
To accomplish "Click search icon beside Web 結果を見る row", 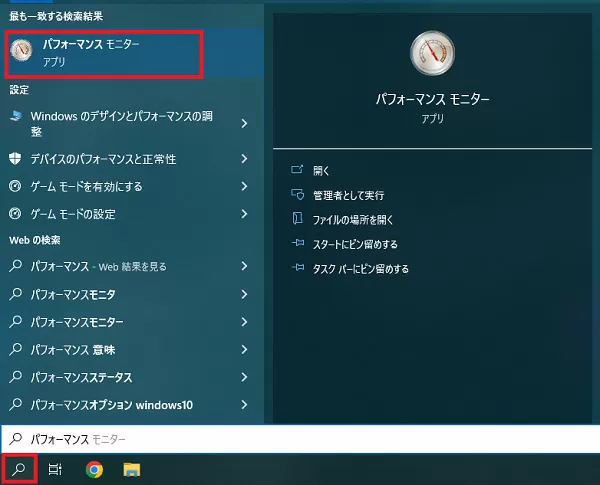I will coord(15,266).
